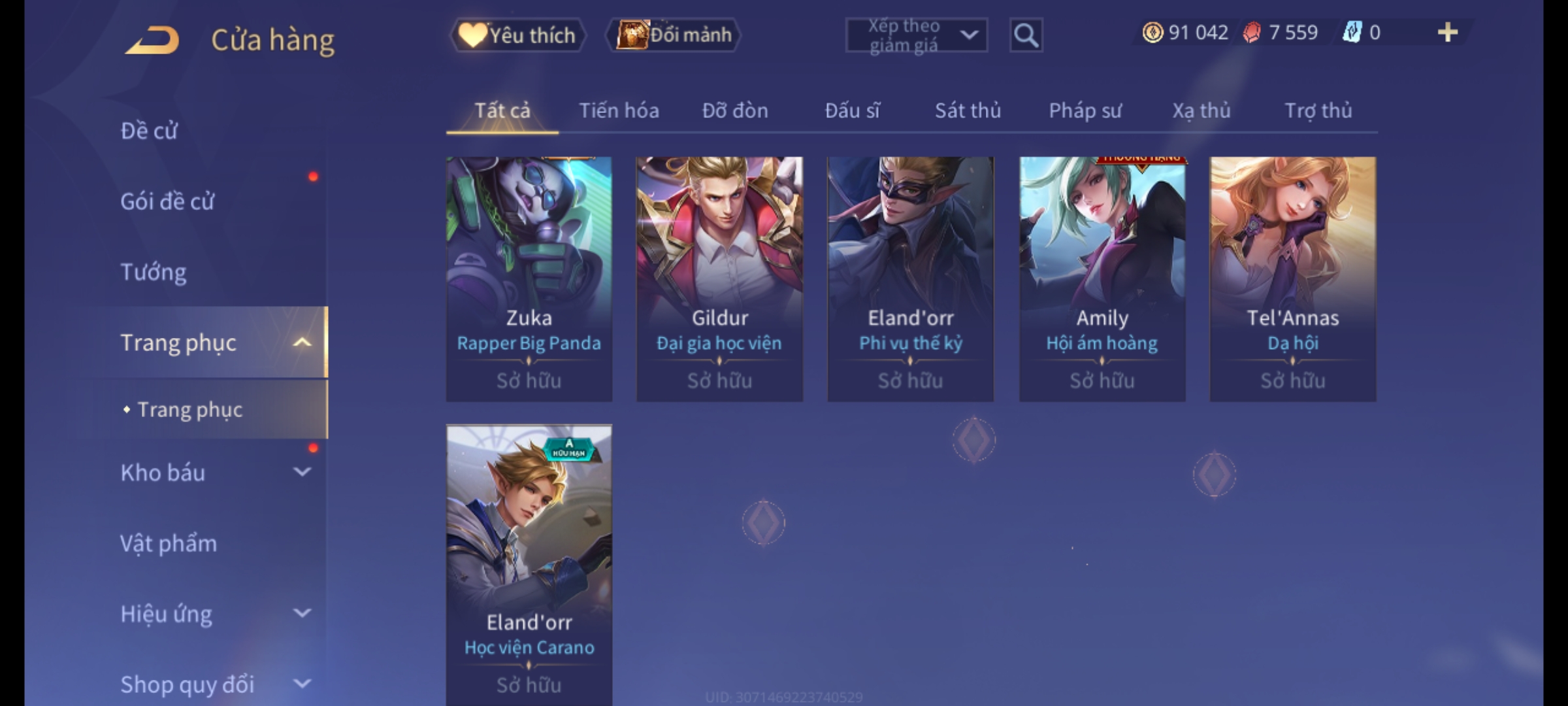The width and height of the screenshot is (1568, 706).
Task: Expand the Kho báu section
Action: 302,472
